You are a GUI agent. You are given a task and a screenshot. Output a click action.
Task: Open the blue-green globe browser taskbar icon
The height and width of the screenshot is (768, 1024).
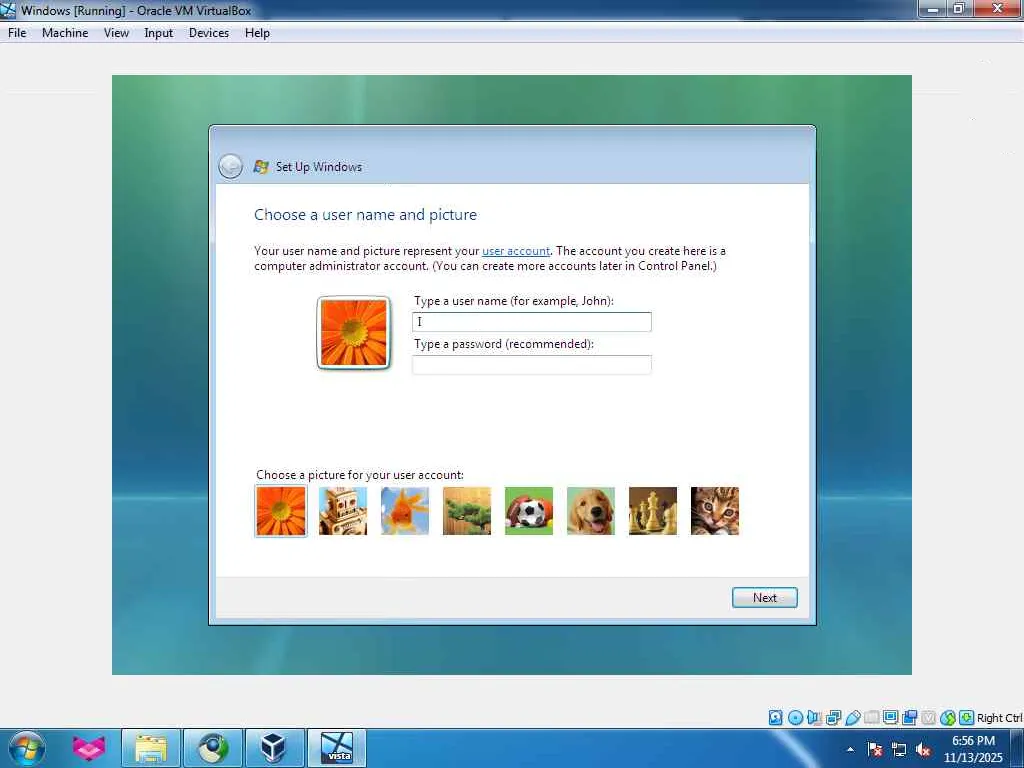(x=213, y=748)
